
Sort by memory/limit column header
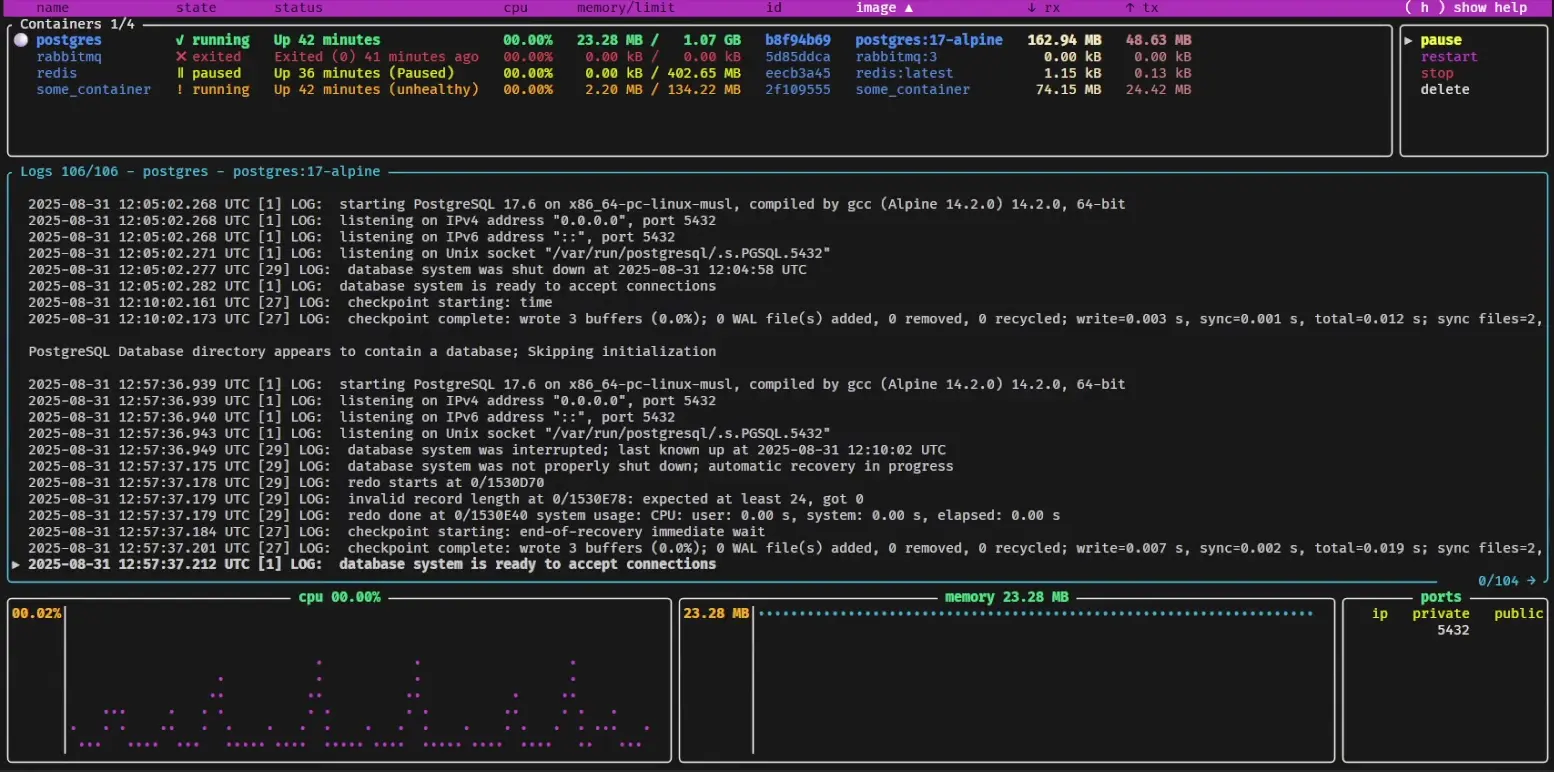pos(626,7)
